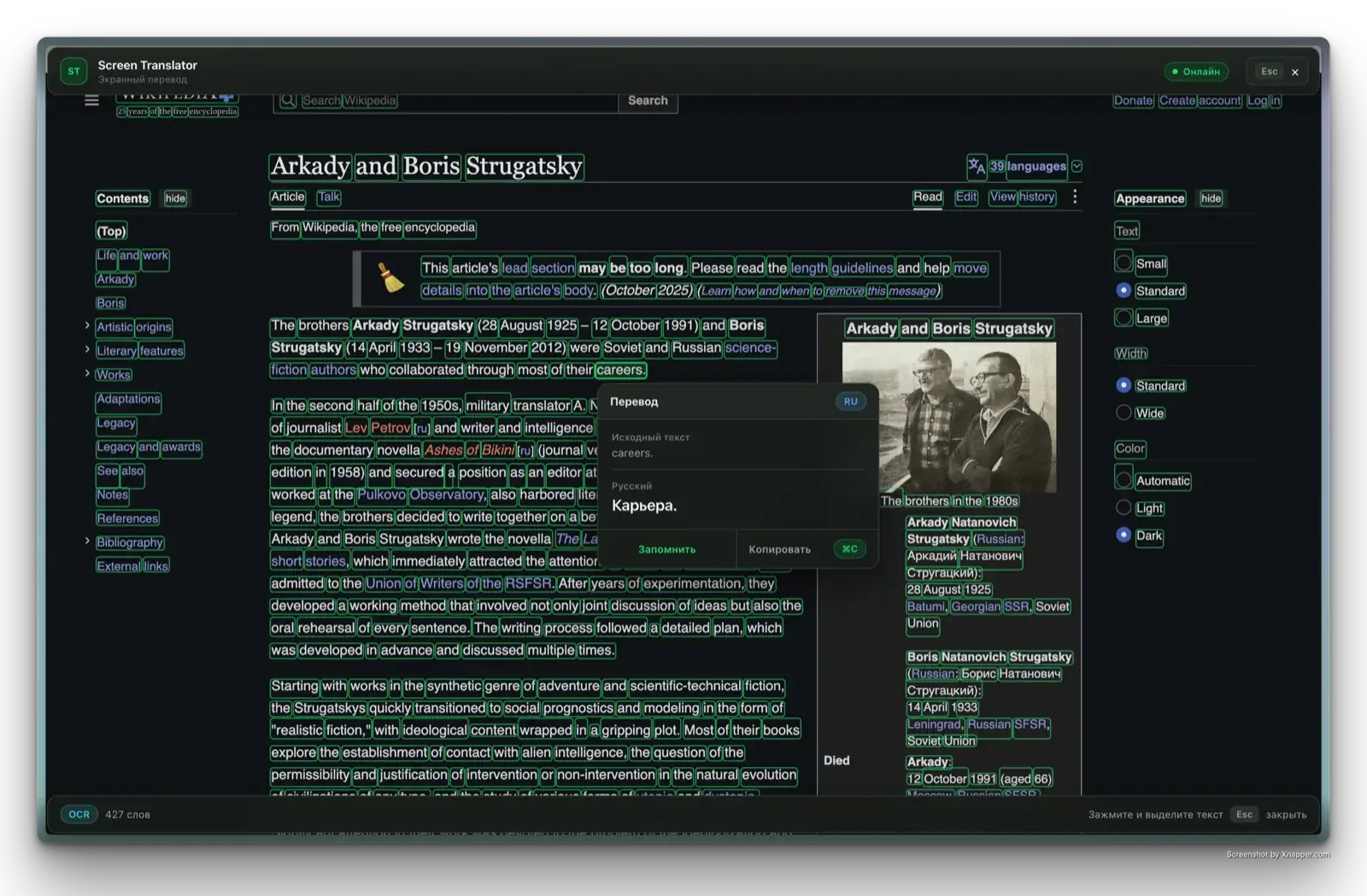Select the Standard text size option
Viewport: 1367px width, 896px height.
point(1124,290)
